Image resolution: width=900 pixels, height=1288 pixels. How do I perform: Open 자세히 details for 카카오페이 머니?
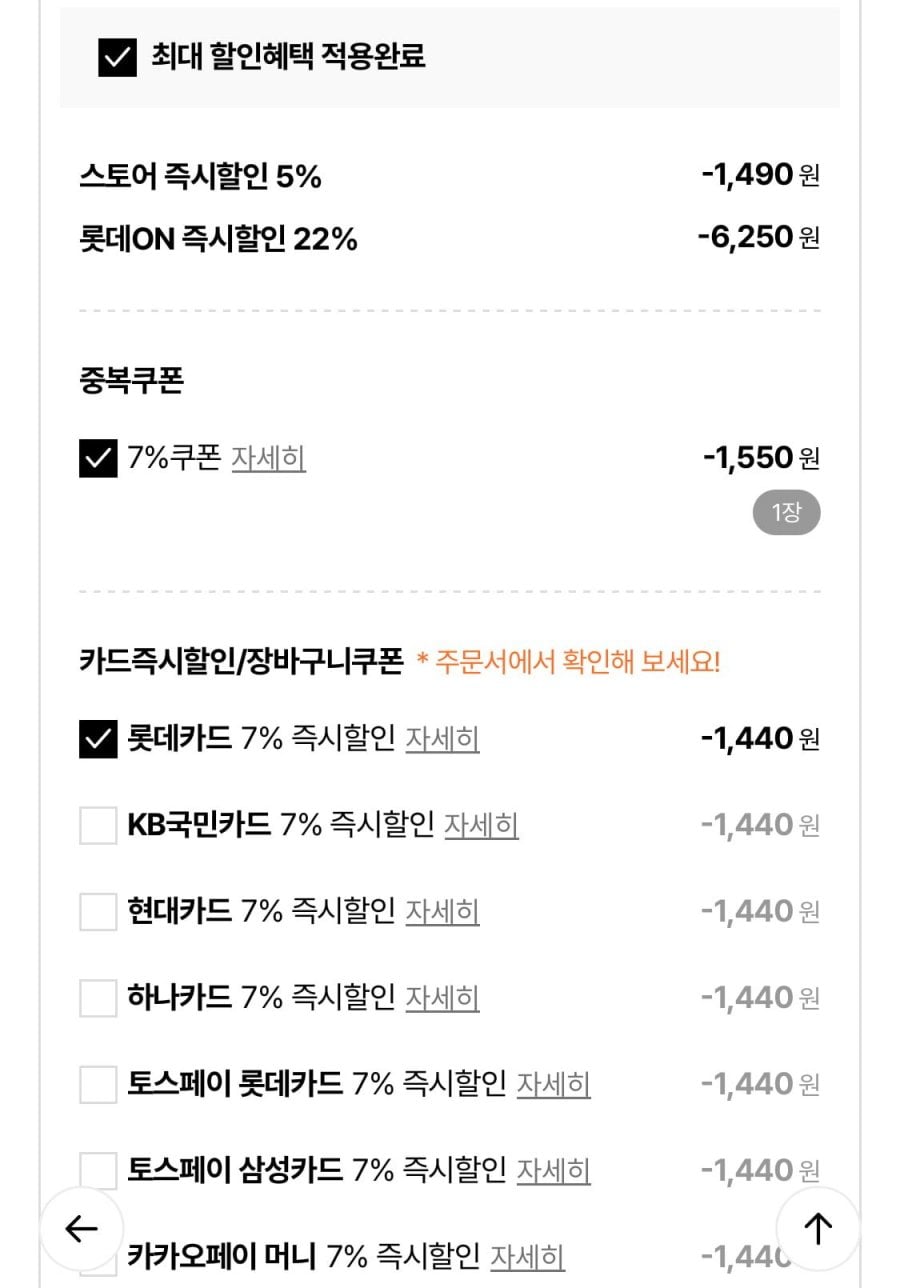(527, 1255)
